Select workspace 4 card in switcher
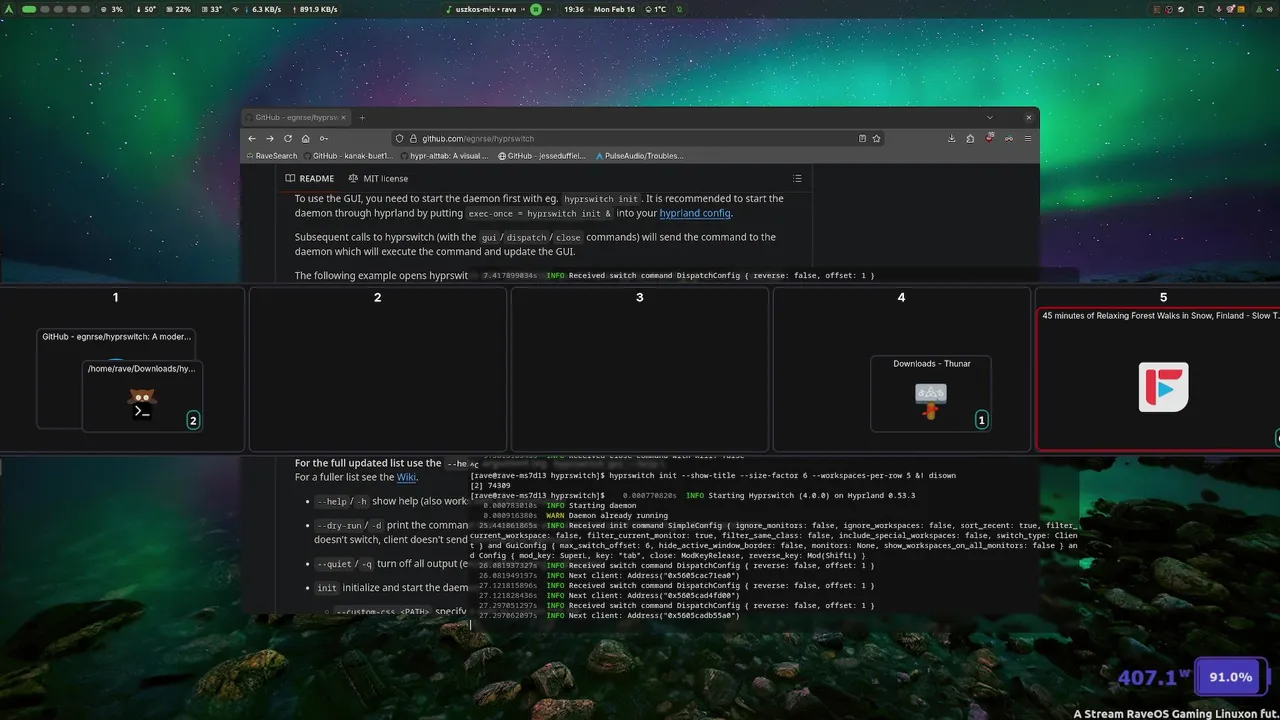The image size is (1280, 720). 902,369
